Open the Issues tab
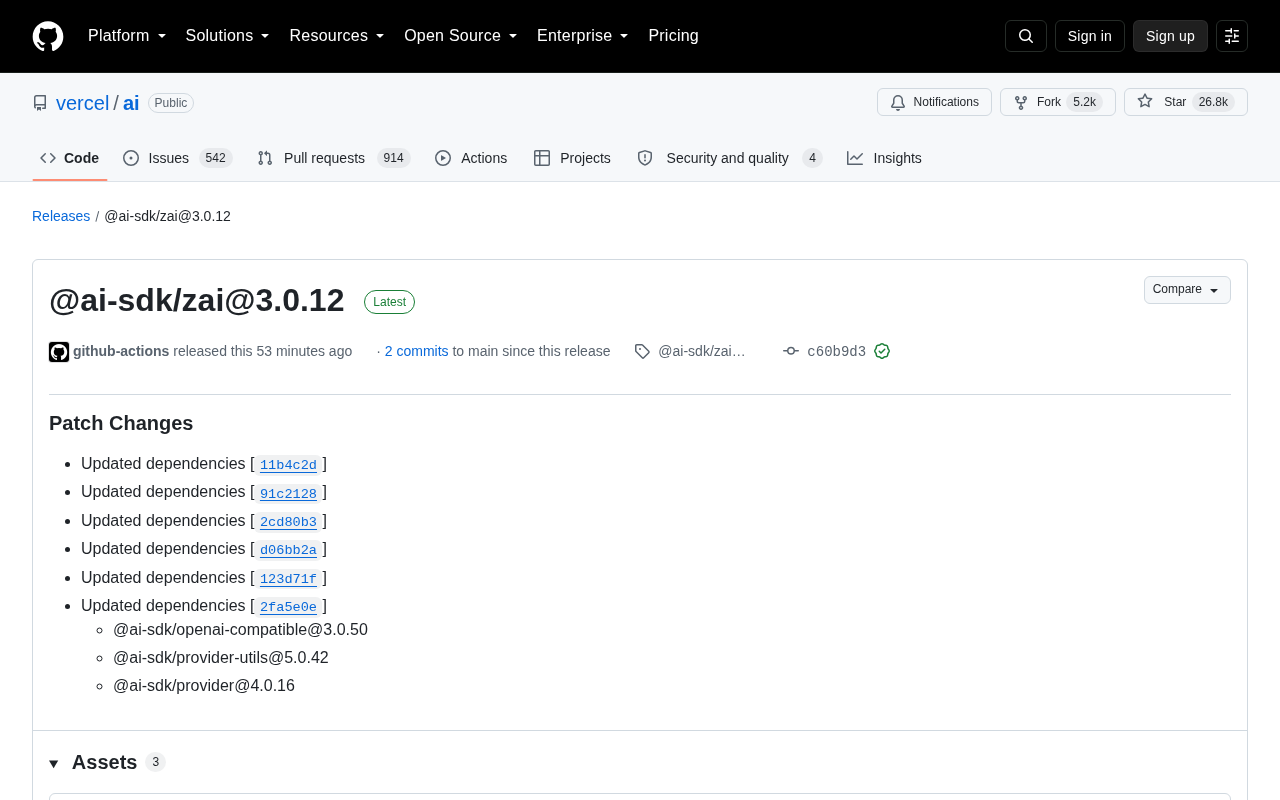 [178, 158]
